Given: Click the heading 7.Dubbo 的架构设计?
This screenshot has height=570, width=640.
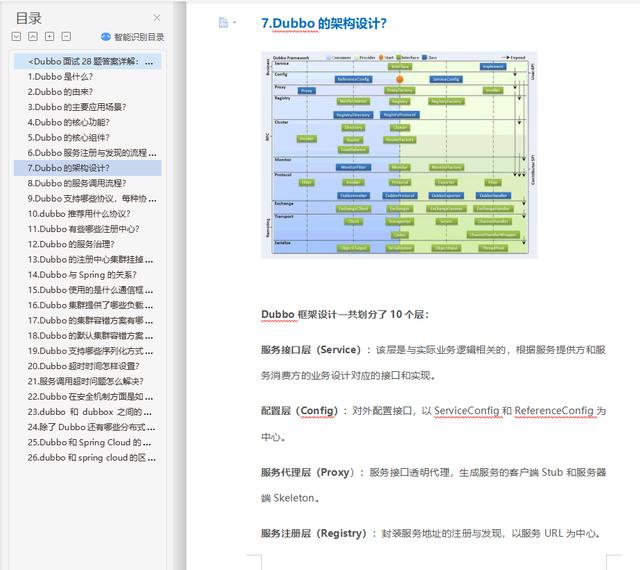Looking at the screenshot, I should [x=324, y=23].
